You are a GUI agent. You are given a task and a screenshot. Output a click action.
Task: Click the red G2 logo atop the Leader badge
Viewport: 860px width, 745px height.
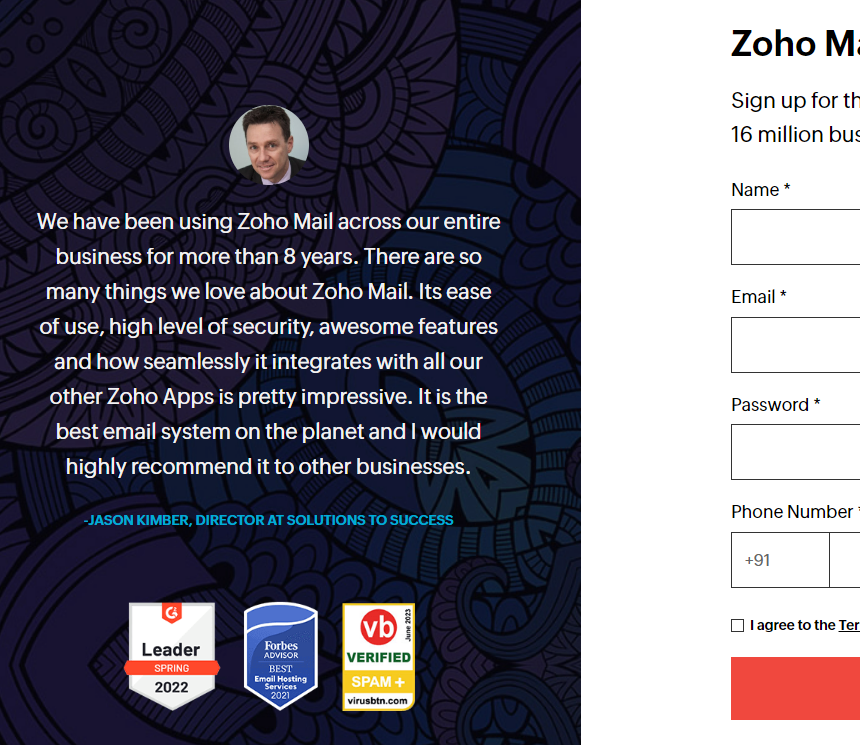(x=172, y=612)
